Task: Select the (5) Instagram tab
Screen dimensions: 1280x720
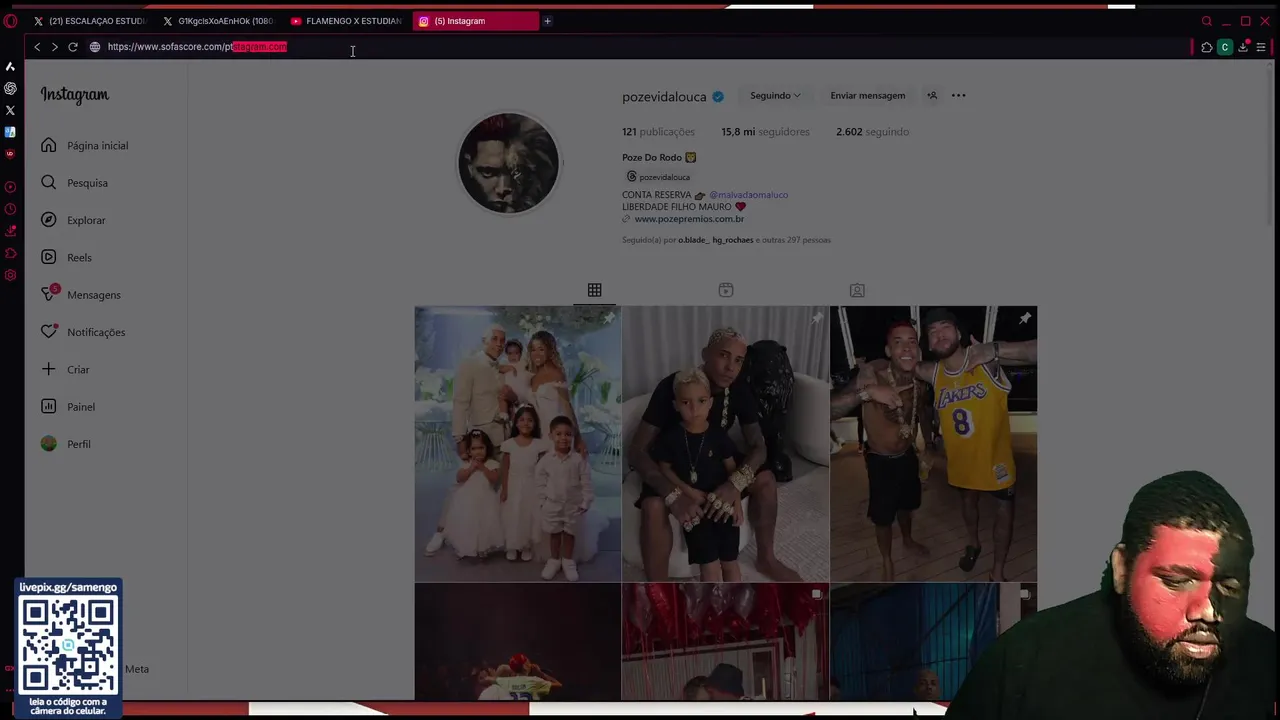Action: 475,21
